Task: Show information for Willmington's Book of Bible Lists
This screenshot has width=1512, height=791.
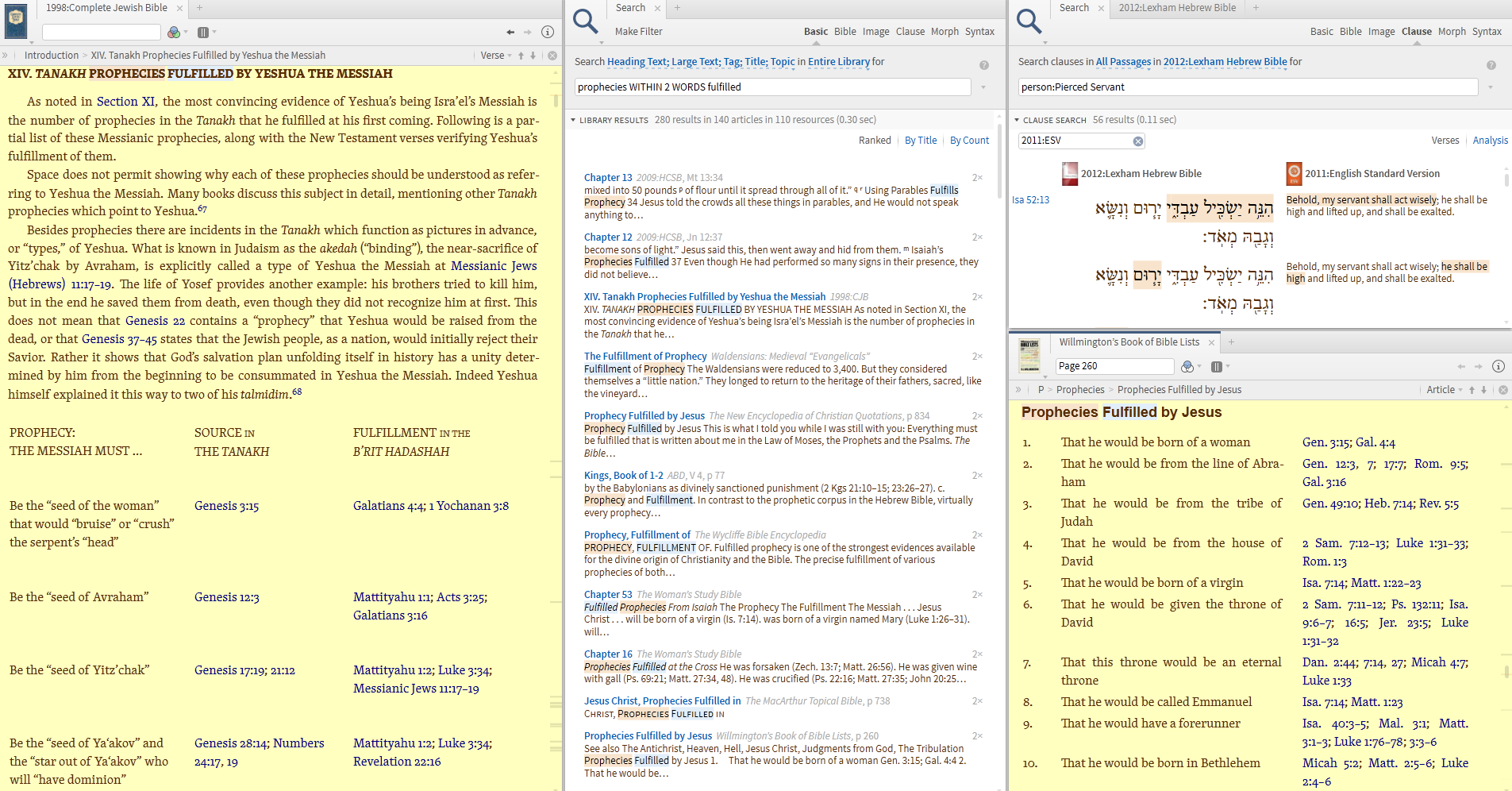Action: [x=1499, y=366]
